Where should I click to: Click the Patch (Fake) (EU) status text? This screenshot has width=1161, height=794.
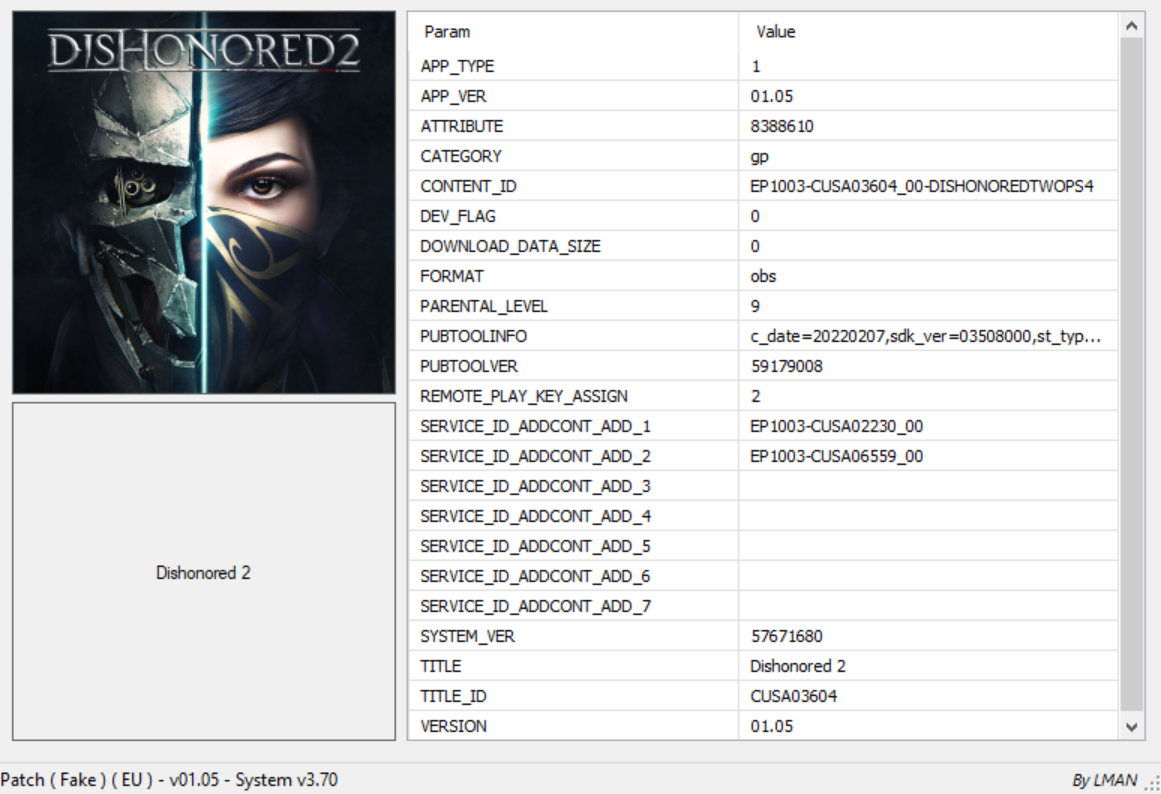tap(169, 780)
